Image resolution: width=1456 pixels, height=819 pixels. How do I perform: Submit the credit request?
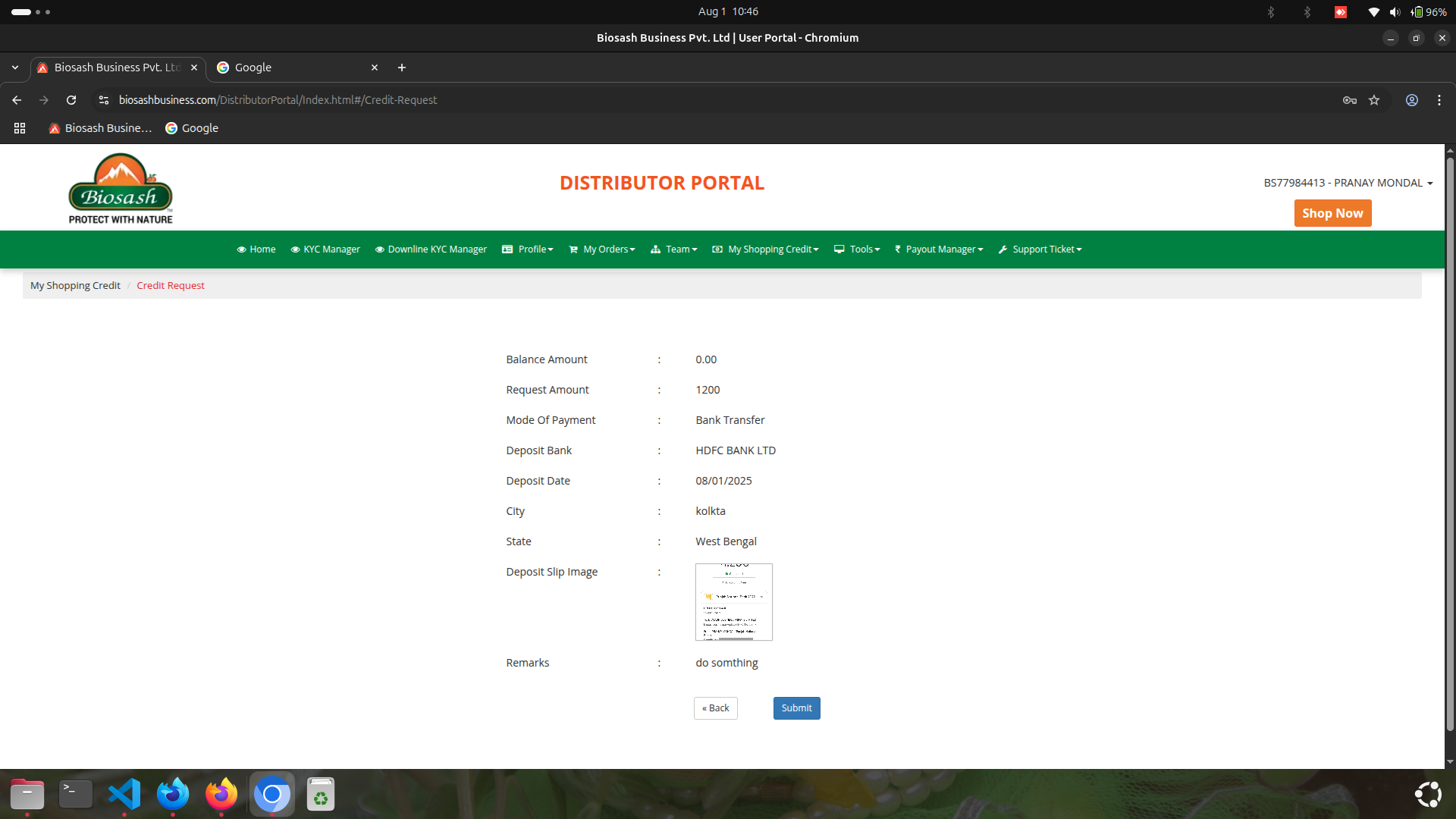796,708
